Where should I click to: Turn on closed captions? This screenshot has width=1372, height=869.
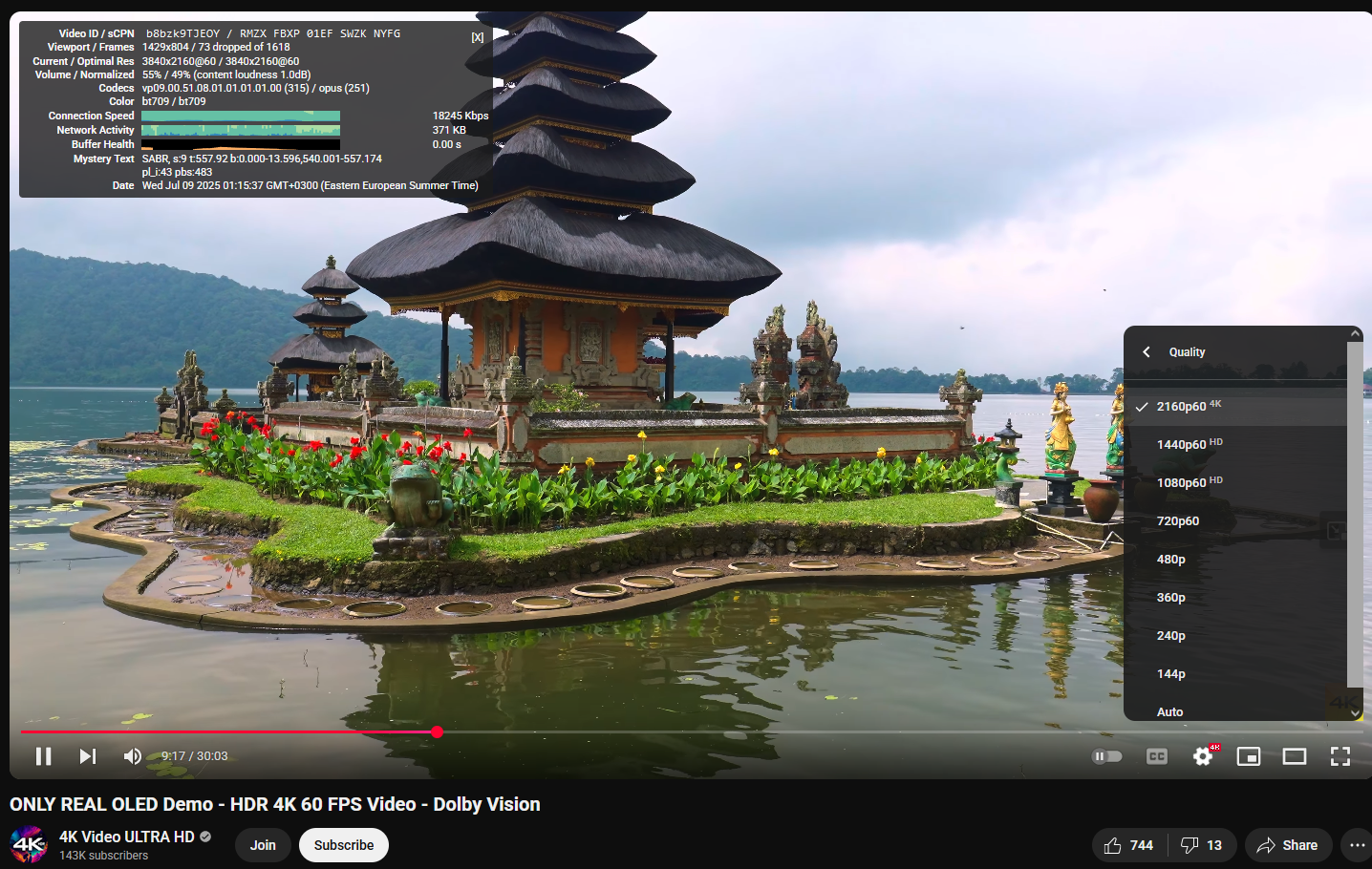tap(1157, 756)
